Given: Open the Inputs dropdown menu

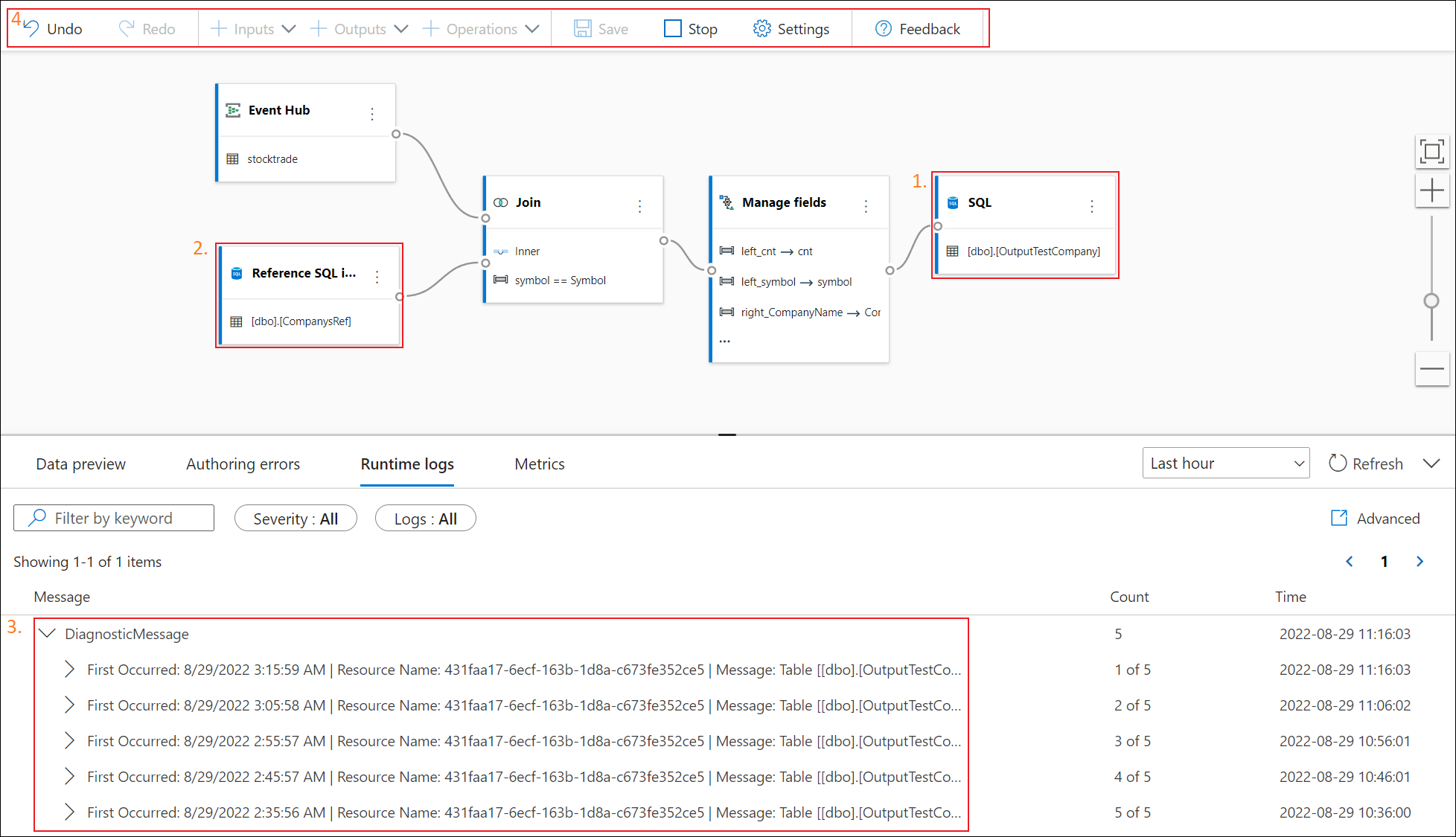Looking at the screenshot, I should pos(253,29).
